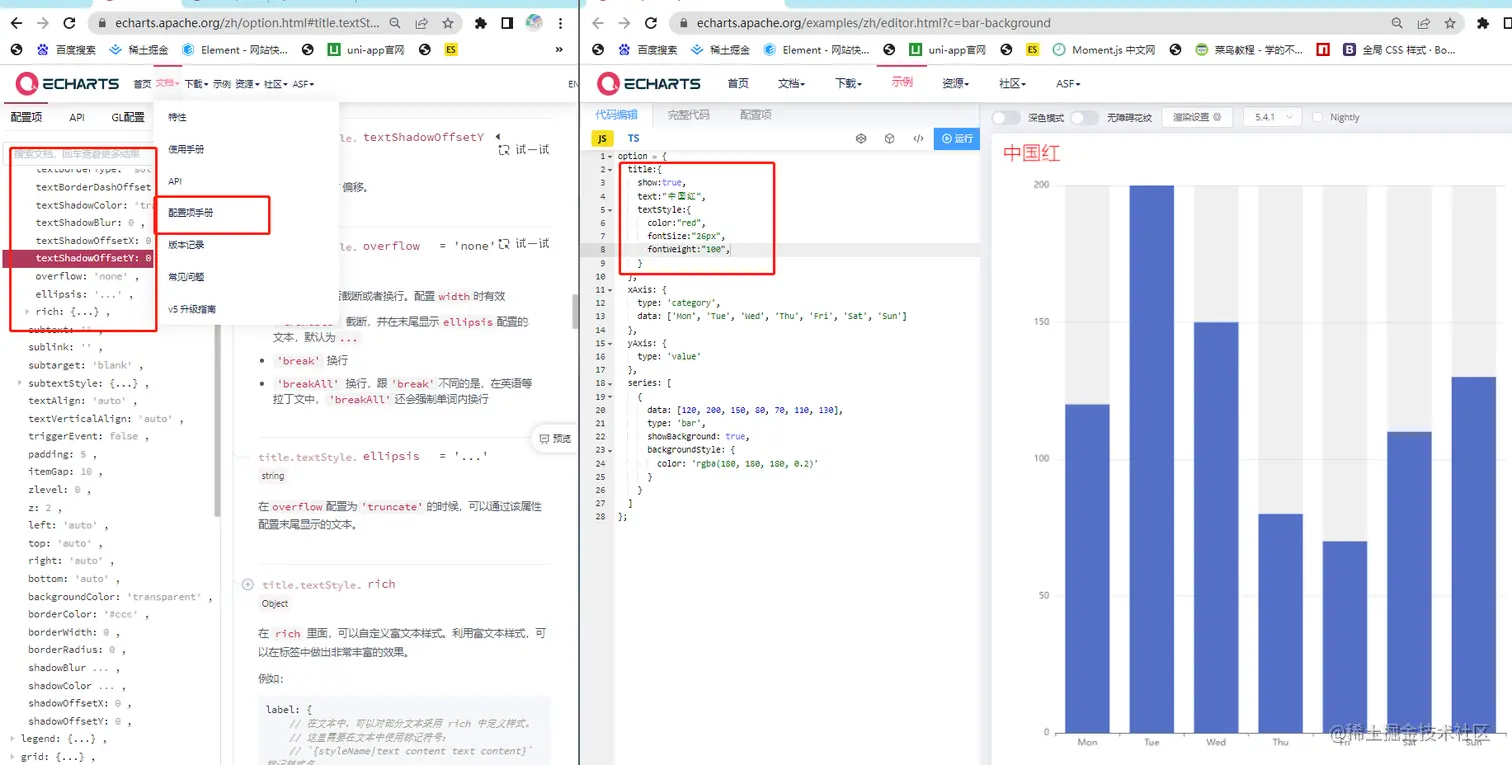
Task: Check the Nightly checkbox
Action: pyautogui.click(x=1318, y=117)
